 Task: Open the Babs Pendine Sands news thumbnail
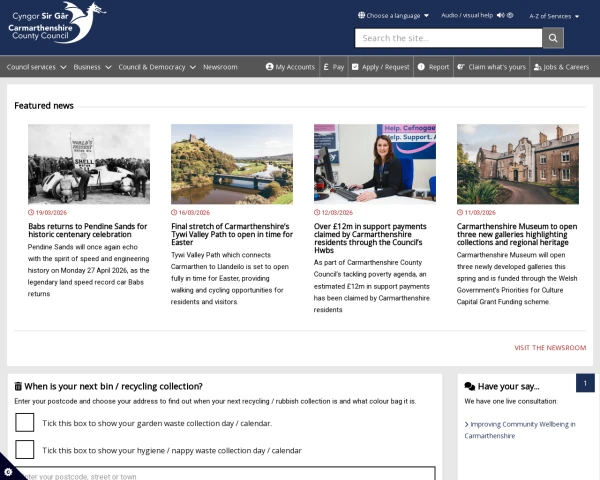pos(89,163)
